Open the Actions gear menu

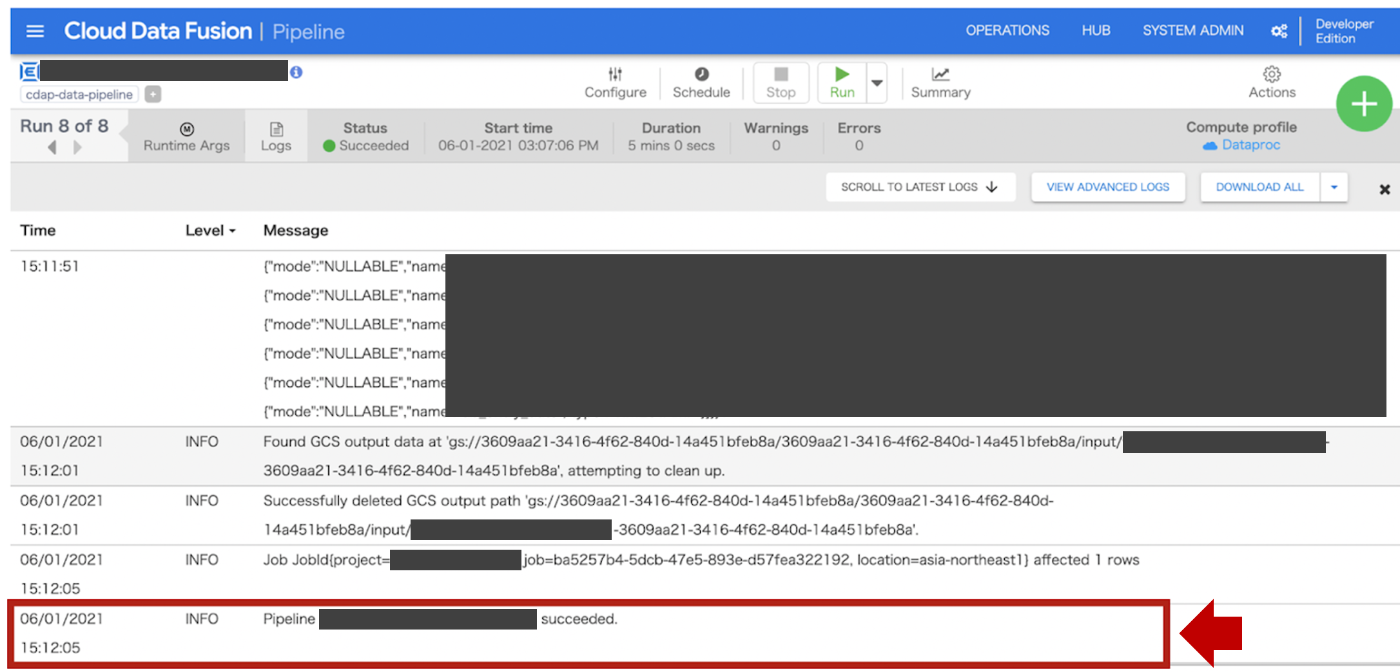coord(1272,83)
